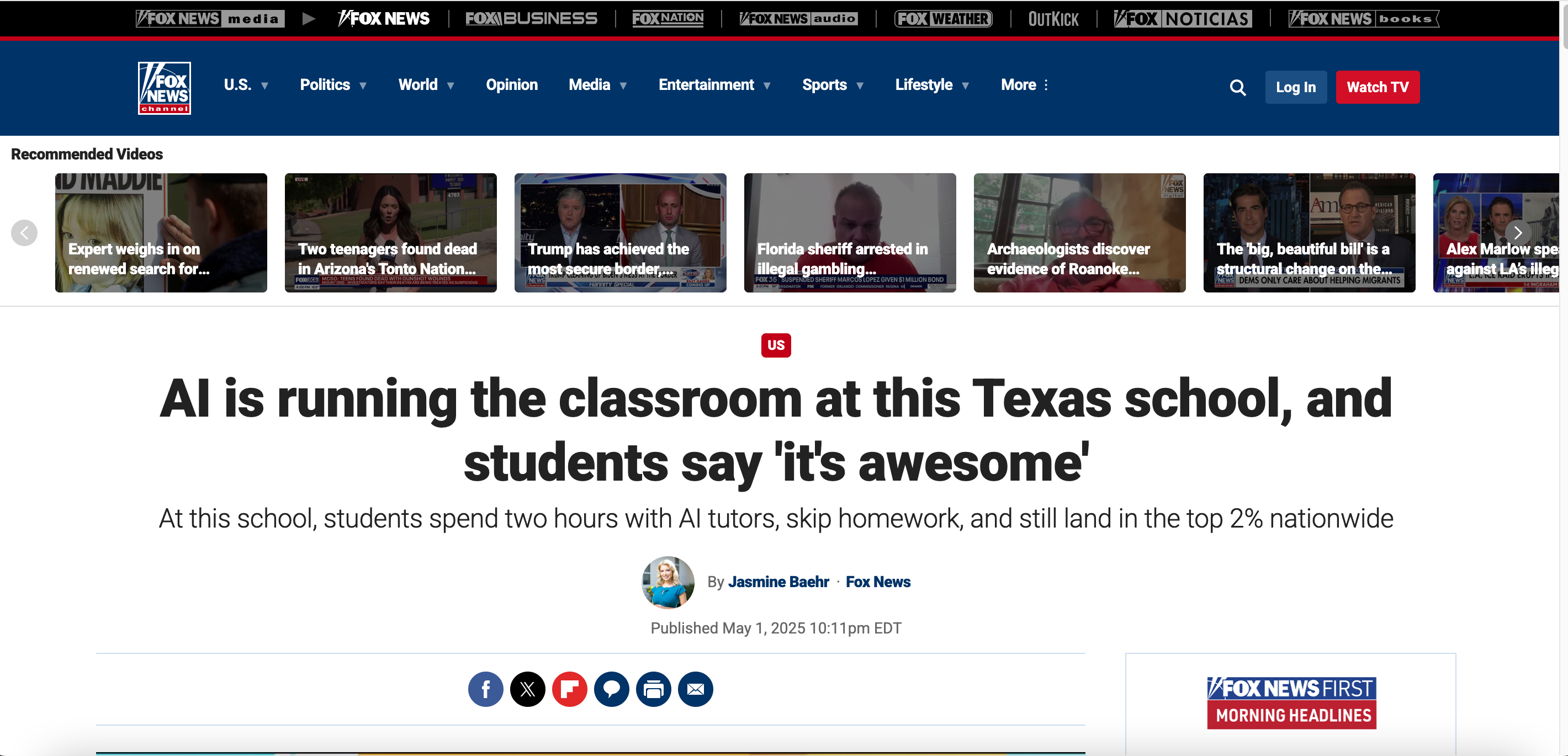
Task: Play video about renewed search expert
Action: (161, 233)
